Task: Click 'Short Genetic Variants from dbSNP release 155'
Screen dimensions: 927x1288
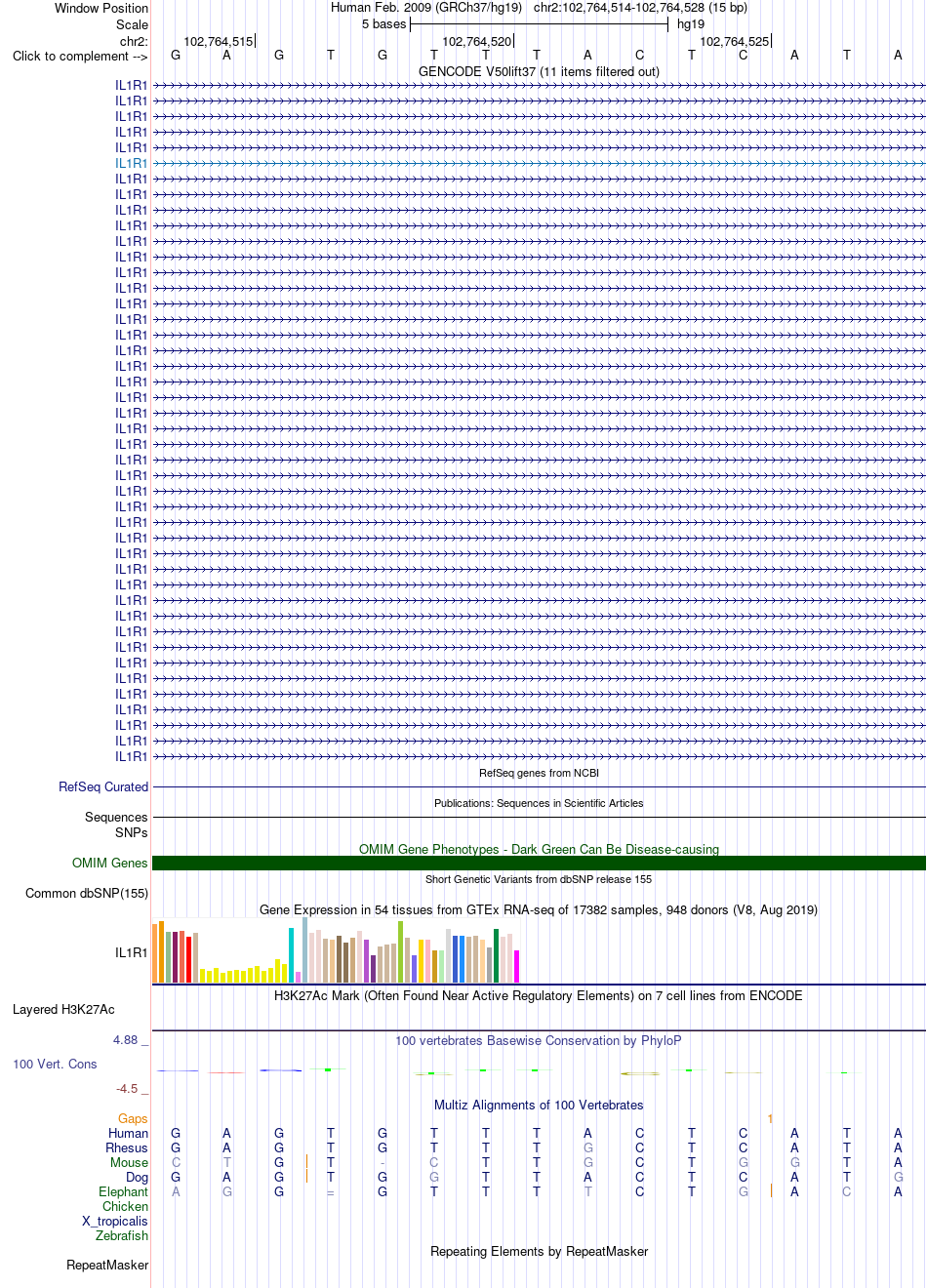Action: pyautogui.click(x=539, y=879)
